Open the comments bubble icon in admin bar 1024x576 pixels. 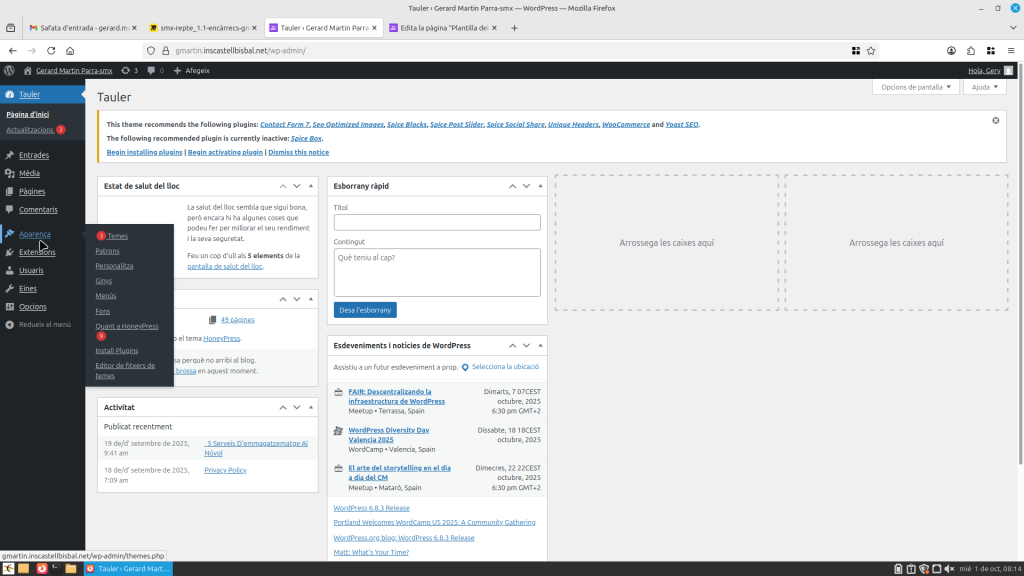[152, 71]
